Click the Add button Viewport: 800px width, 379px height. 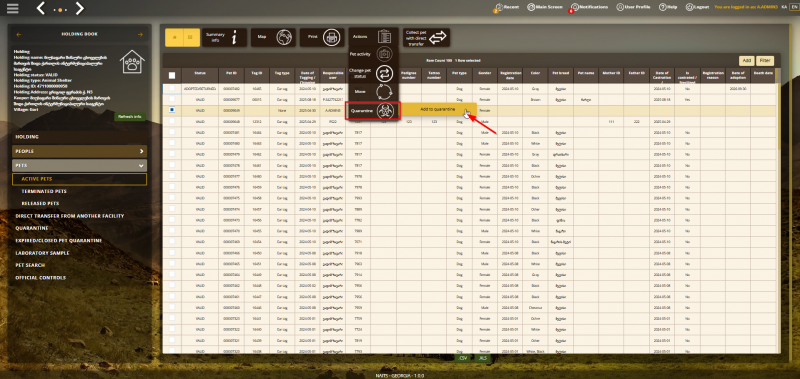[746, 60]
